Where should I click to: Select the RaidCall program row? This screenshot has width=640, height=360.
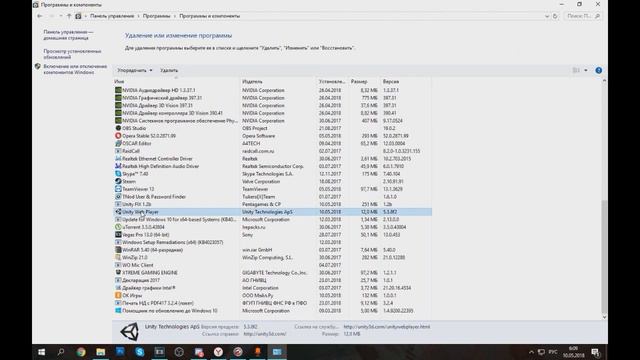(272, 151)
